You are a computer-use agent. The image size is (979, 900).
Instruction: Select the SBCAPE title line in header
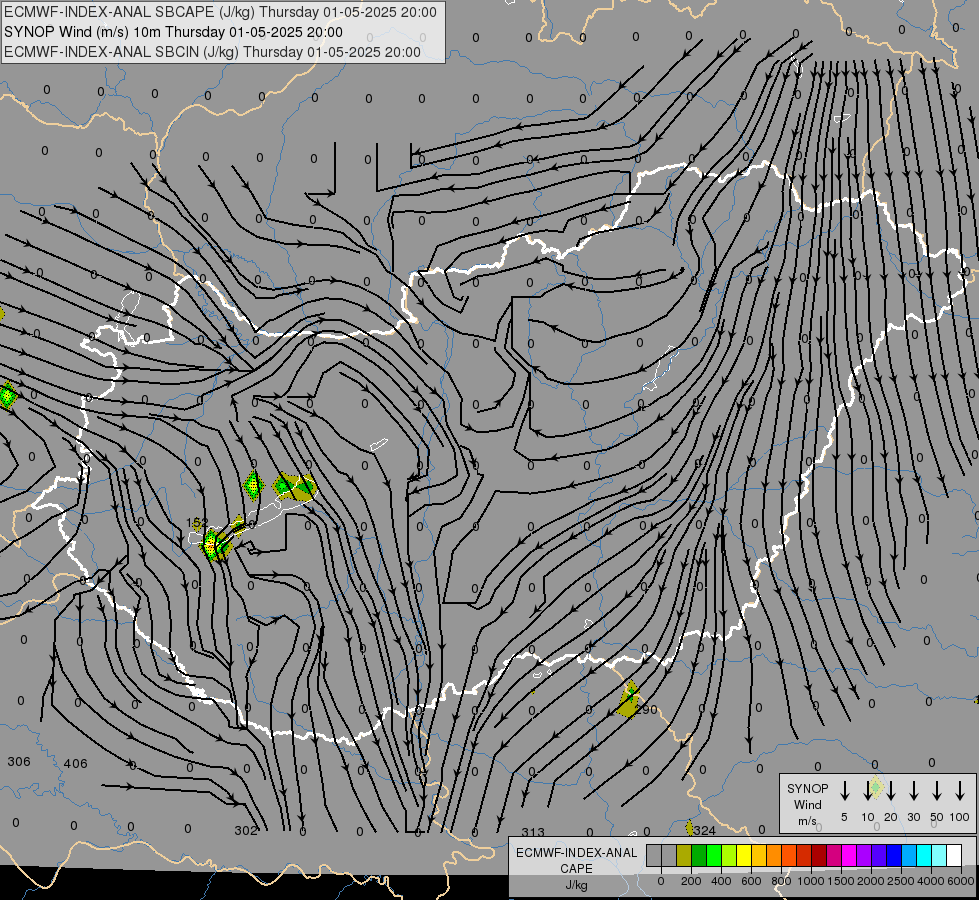(x=220, y=12)
